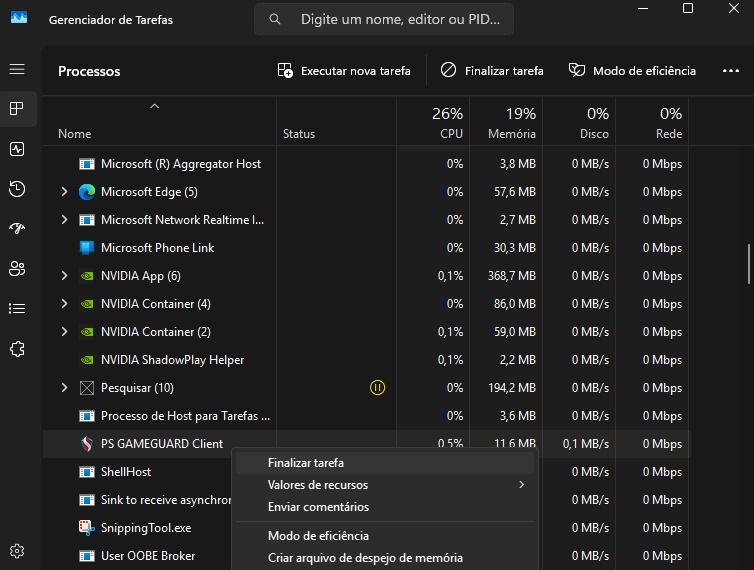Click the NVIDIA Container (4) icon
Viewport: 754px width, 570px height.
[87, 304]
